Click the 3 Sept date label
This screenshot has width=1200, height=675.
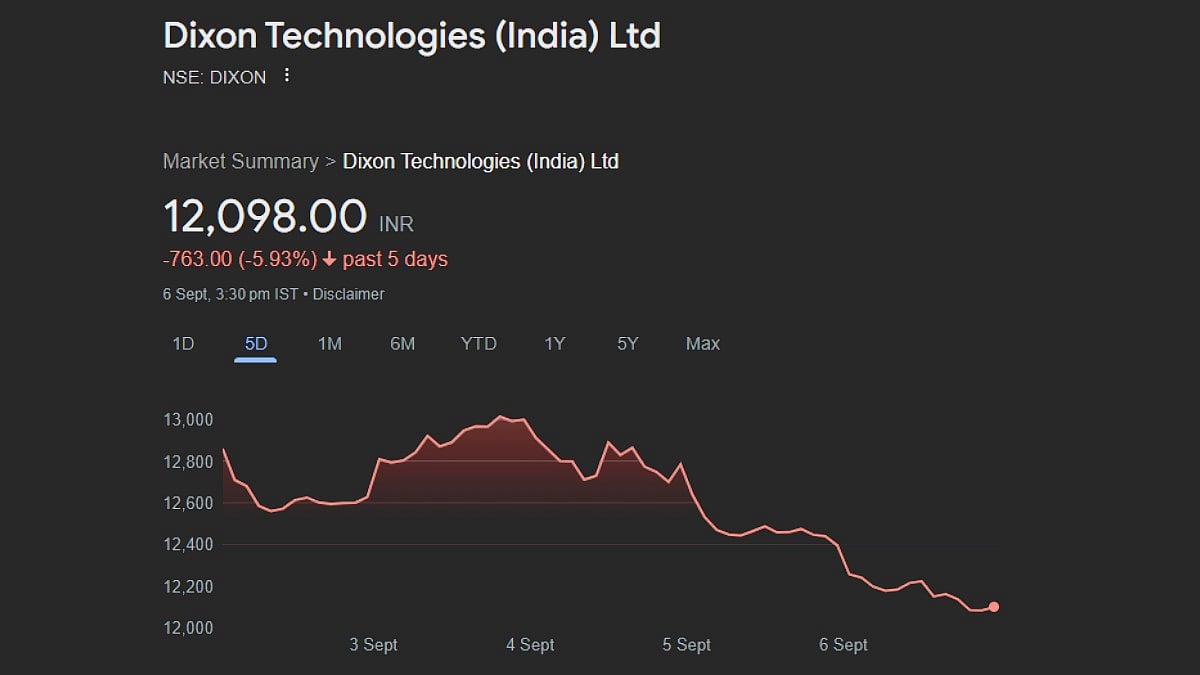coord(373,645)
